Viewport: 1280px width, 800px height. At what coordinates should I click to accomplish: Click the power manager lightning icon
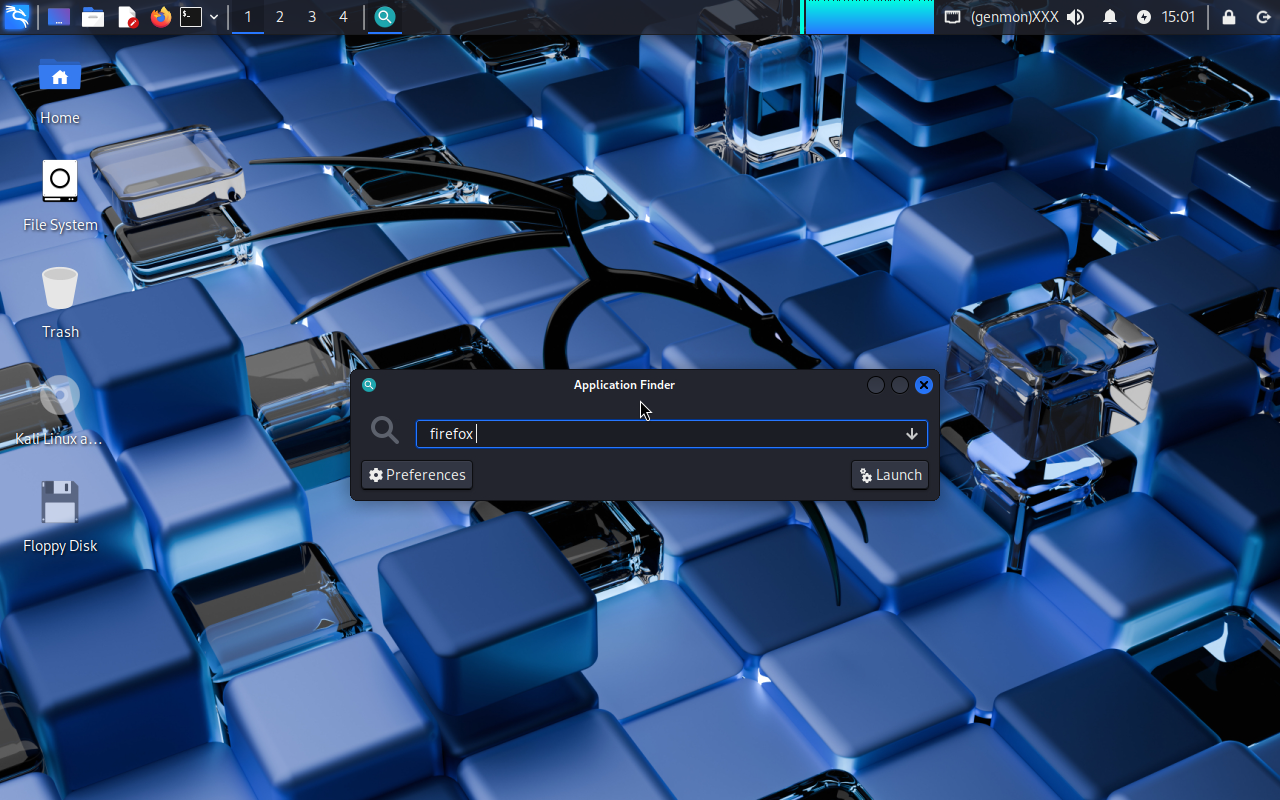point(1144,17)
